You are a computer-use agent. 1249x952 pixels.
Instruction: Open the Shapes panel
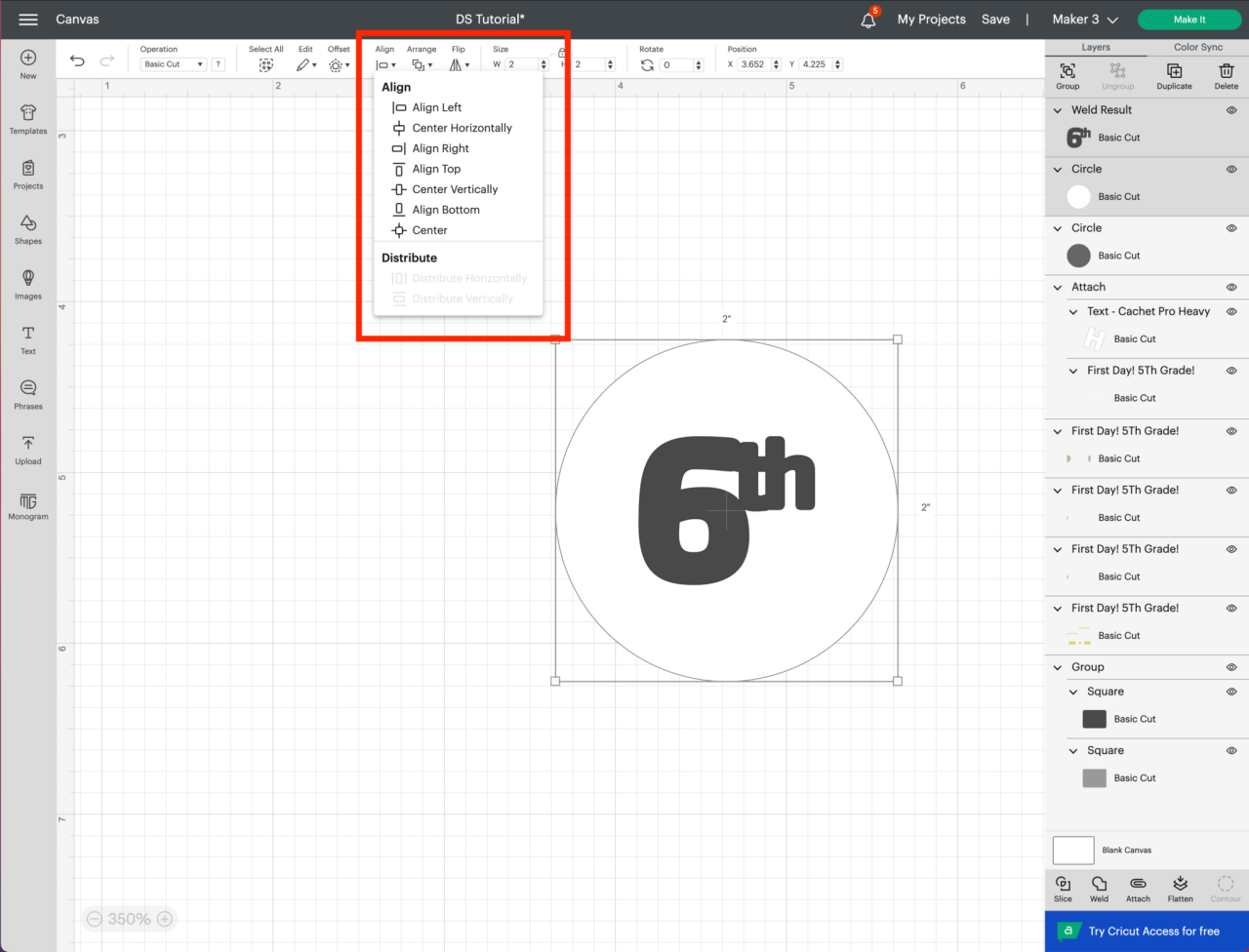(x=27, y=231)
